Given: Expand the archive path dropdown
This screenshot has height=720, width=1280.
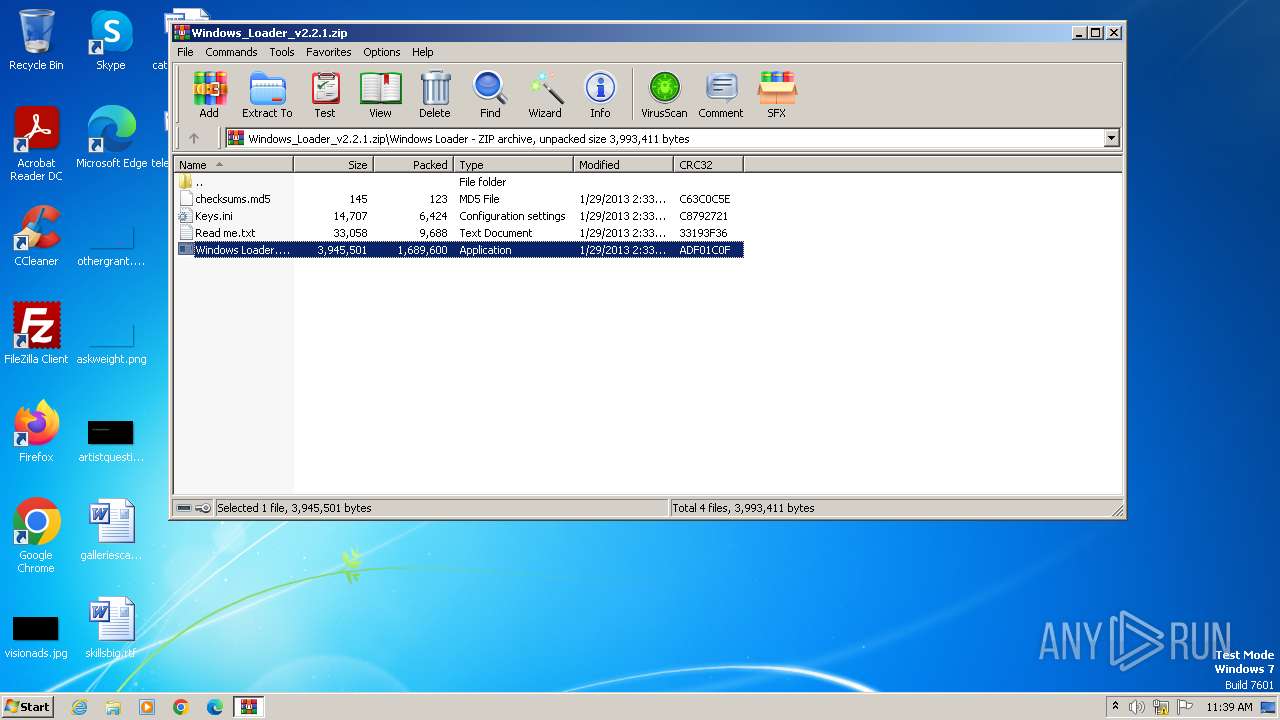Looking at the screenshot, I should coord(1111,139).
